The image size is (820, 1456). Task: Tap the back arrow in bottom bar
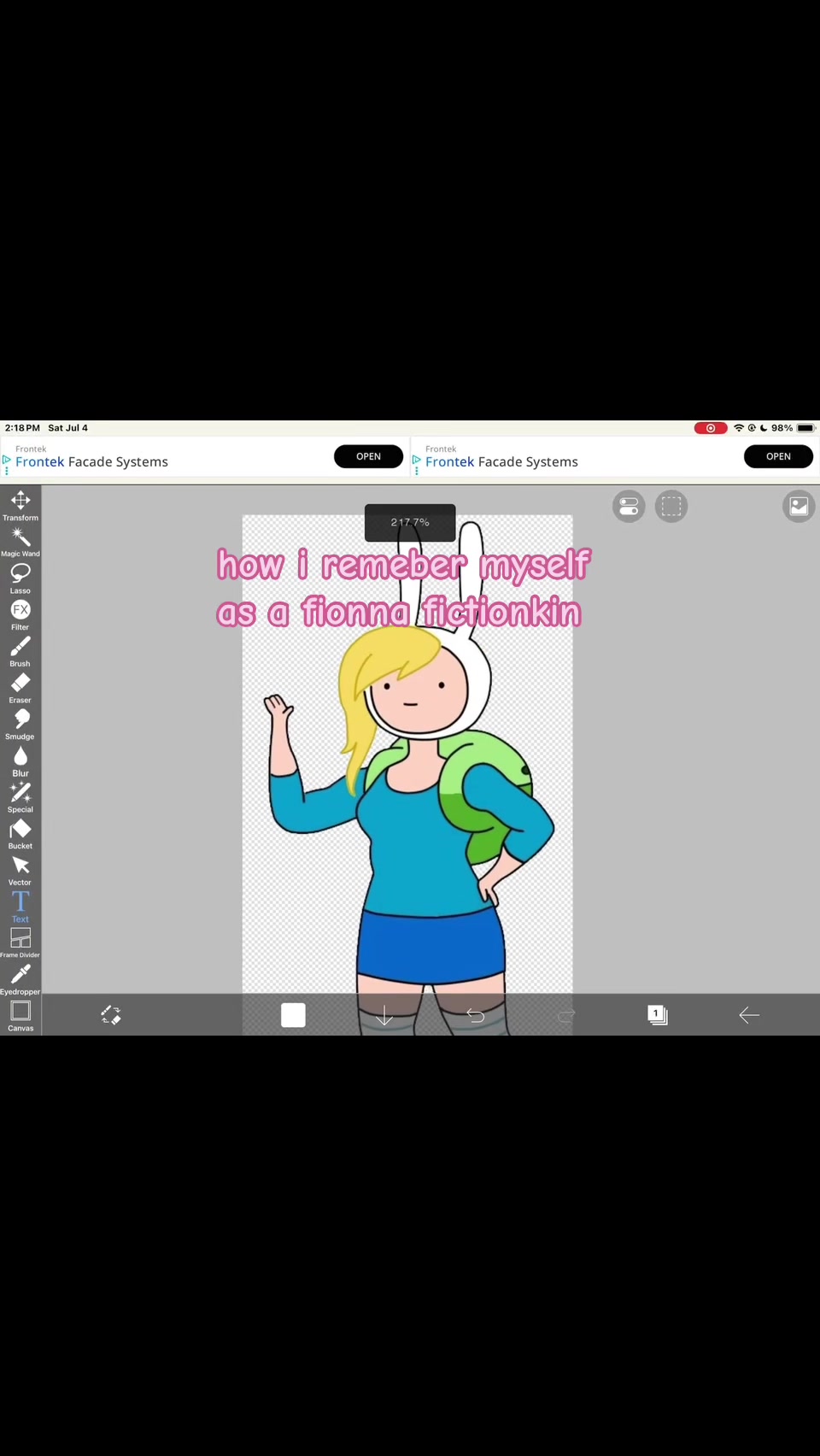pyautogui.click(x=749, y=1015)
